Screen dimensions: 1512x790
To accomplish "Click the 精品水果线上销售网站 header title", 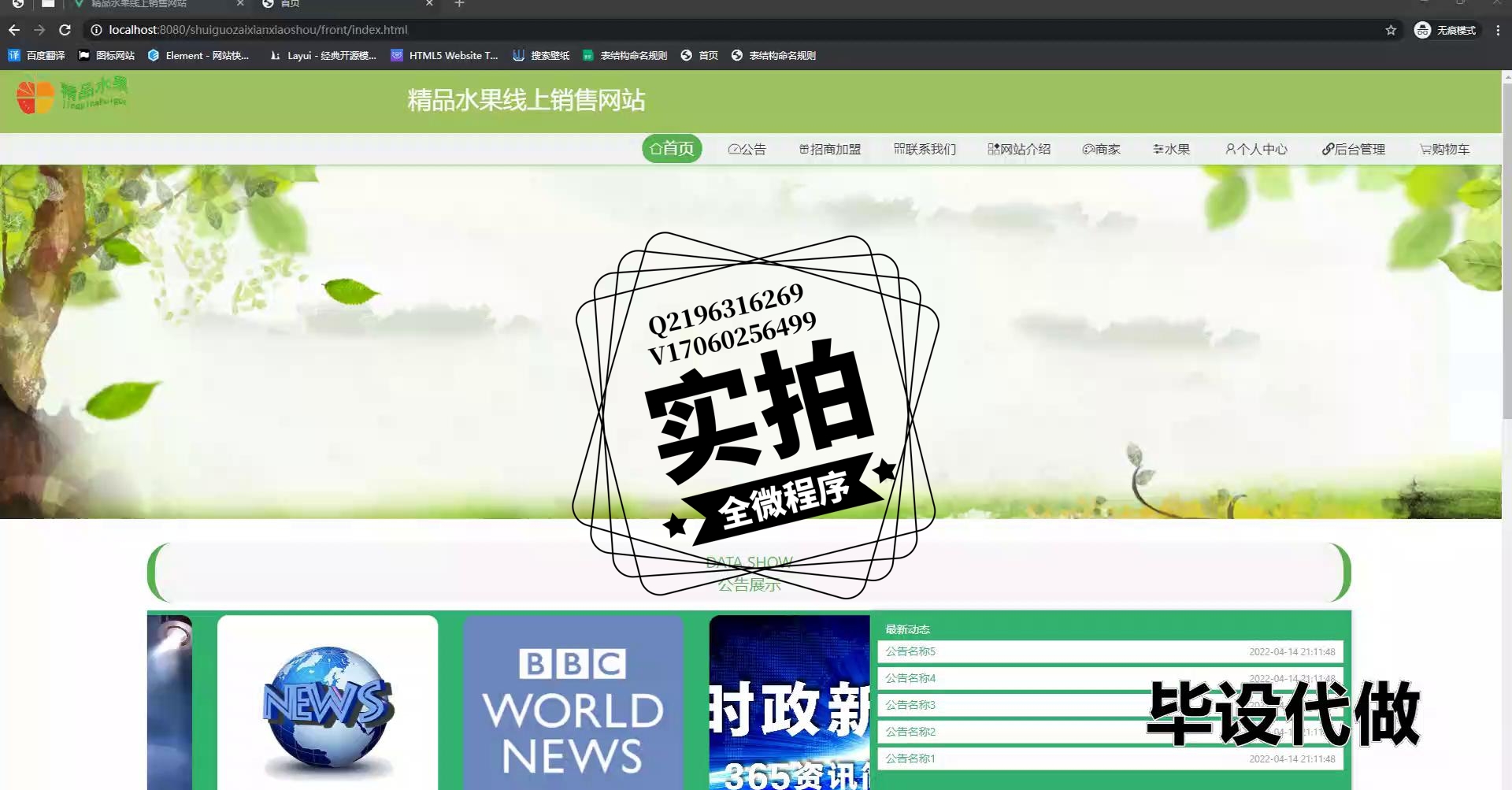I will pyautogui.click(x=526, y=100).
